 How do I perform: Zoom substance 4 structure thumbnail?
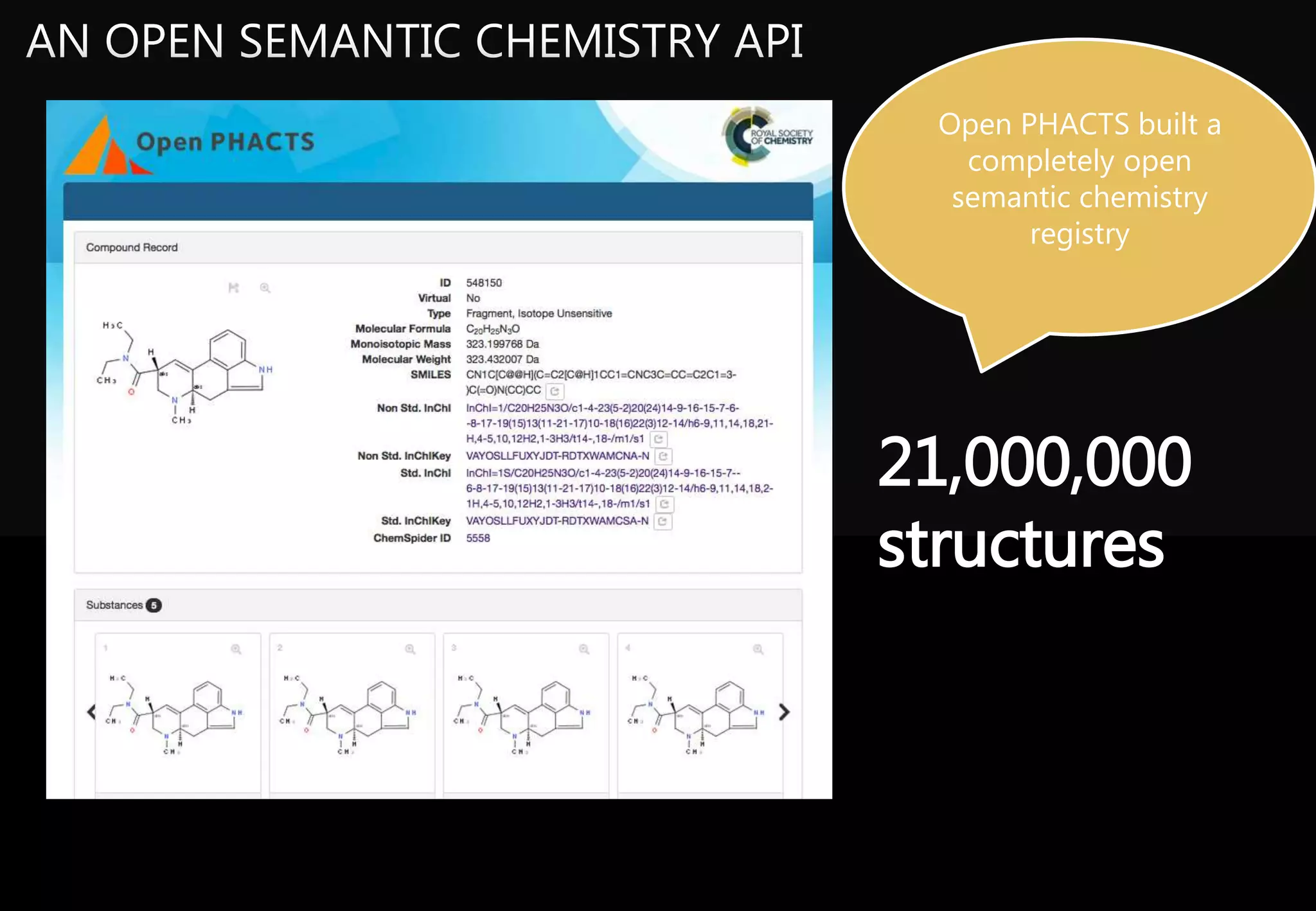click(758, 650)
